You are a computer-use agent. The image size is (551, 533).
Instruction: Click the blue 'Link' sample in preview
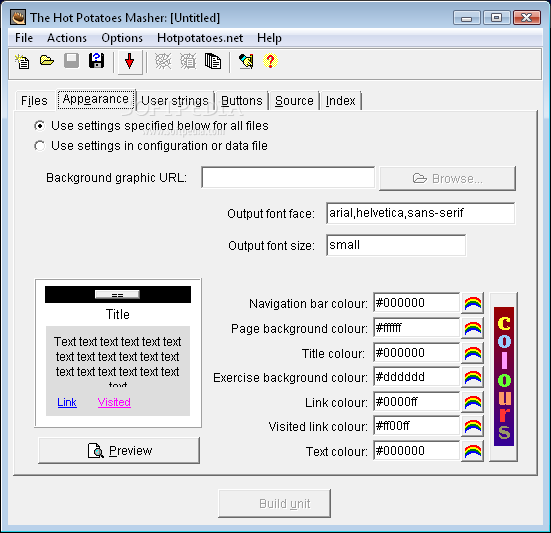67,402
